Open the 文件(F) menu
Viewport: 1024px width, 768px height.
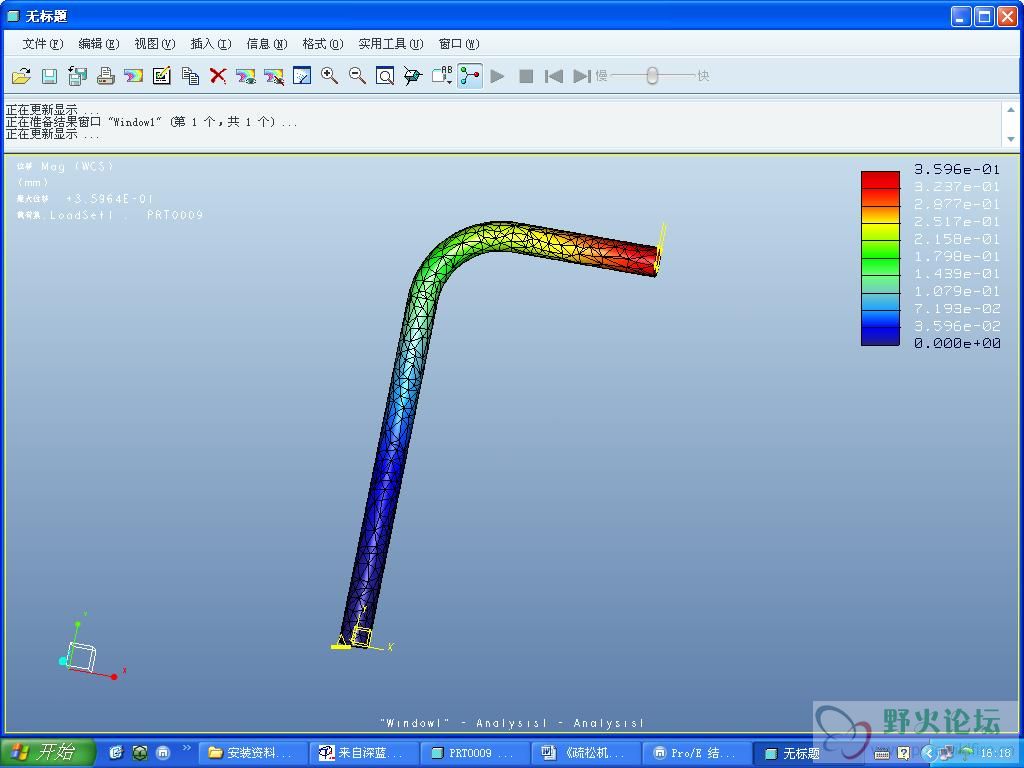click(42, 44)
